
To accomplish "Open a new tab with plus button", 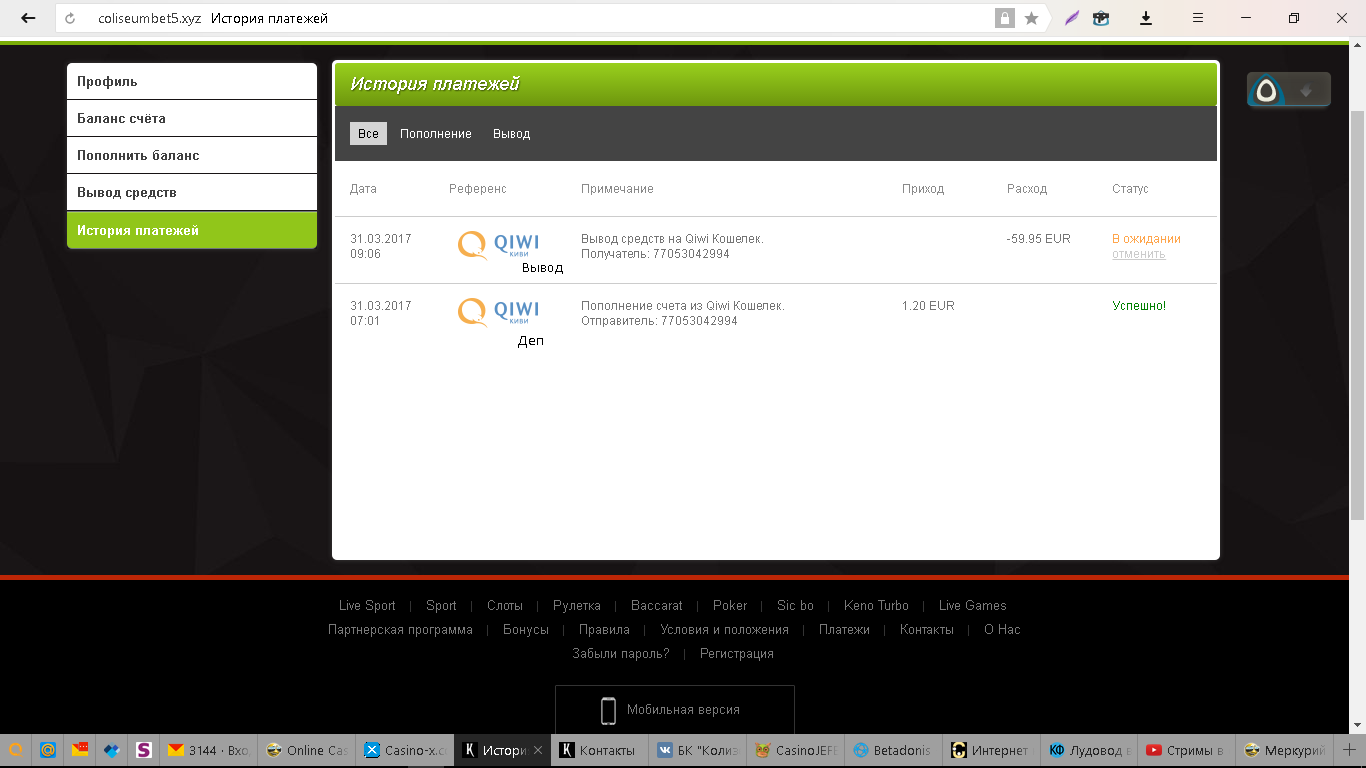I will click(1349, 749).
